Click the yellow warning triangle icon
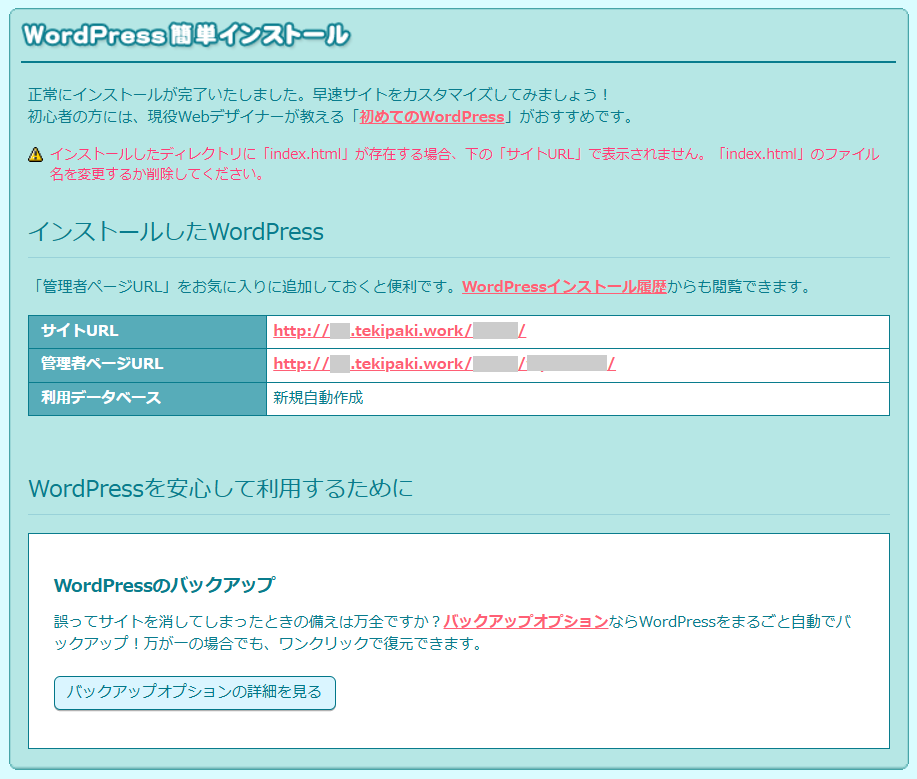917x779 pixels. (x=36, y=155)
